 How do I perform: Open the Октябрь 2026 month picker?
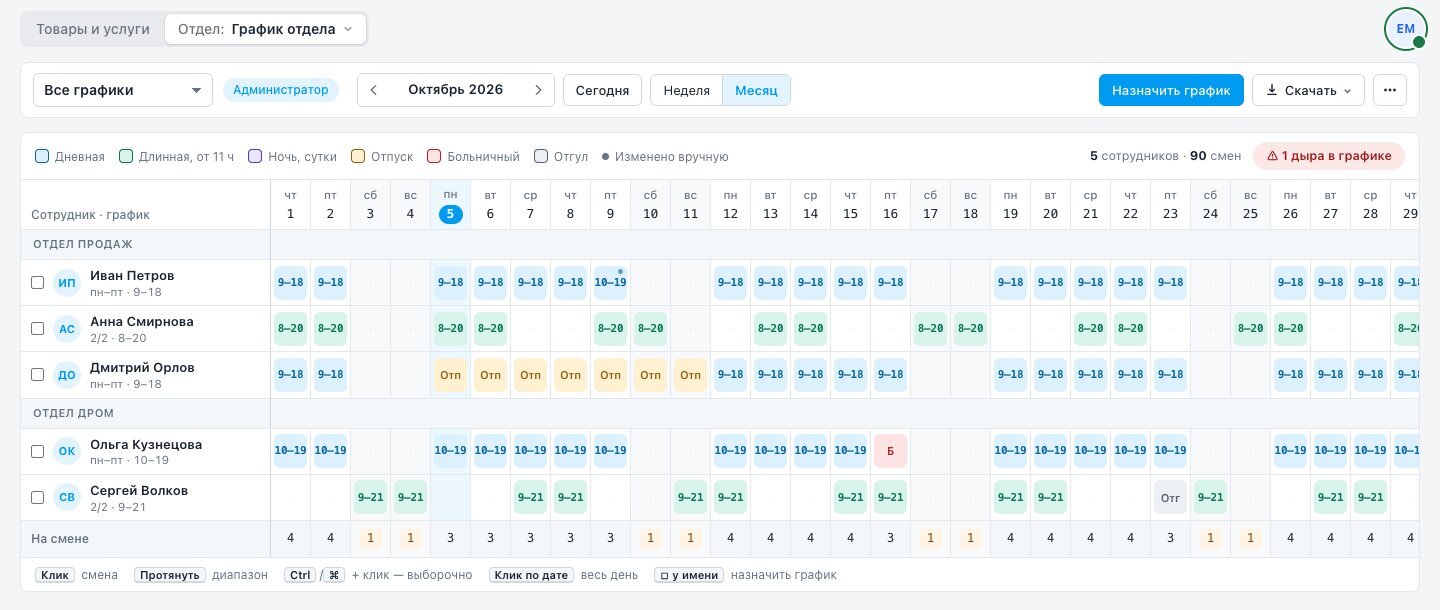pyautogui.click(x=455, y=90)
